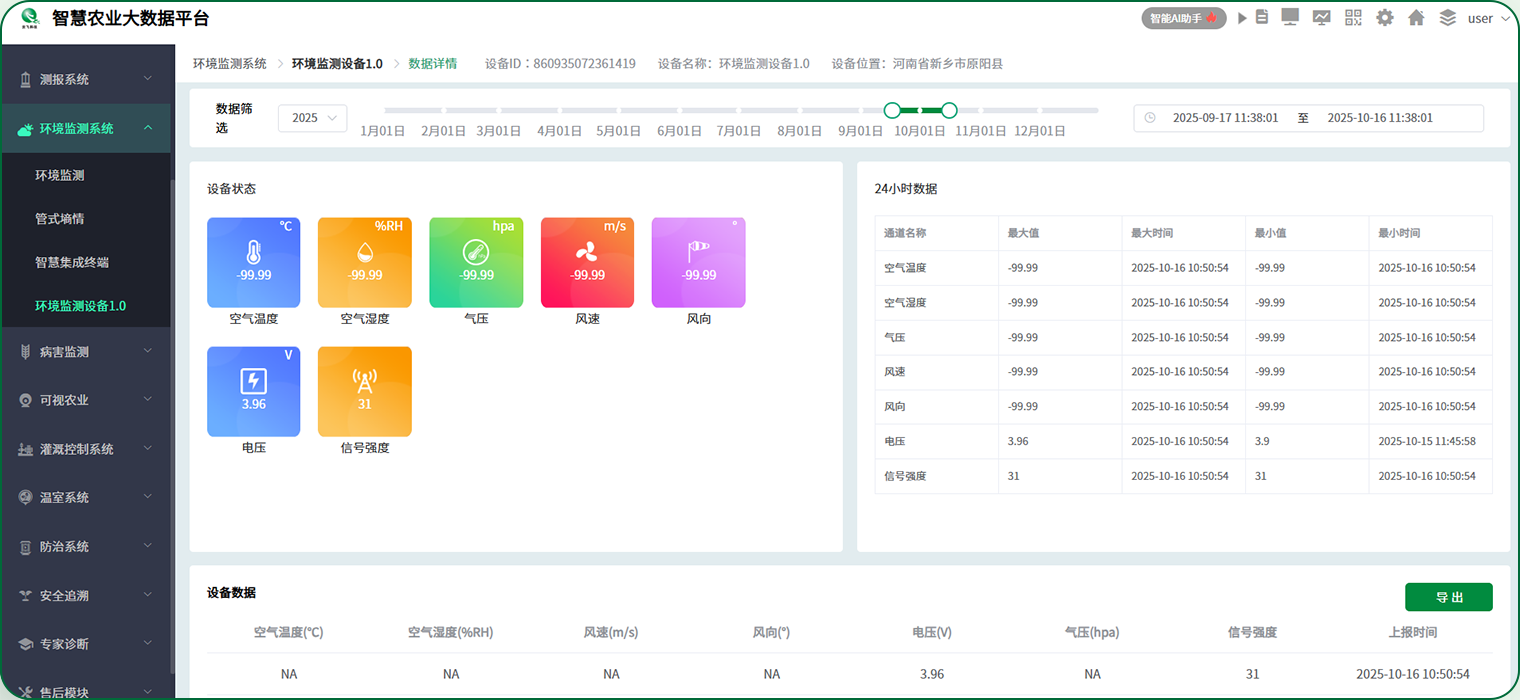The image size is (1520, 700).
Task: Open the 2025 year dropdown
Action: coord(313,117)
